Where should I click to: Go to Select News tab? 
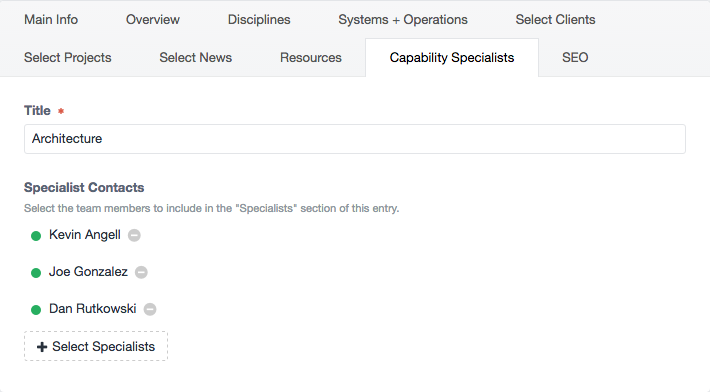pyautogui.click(x=196, y=57)
